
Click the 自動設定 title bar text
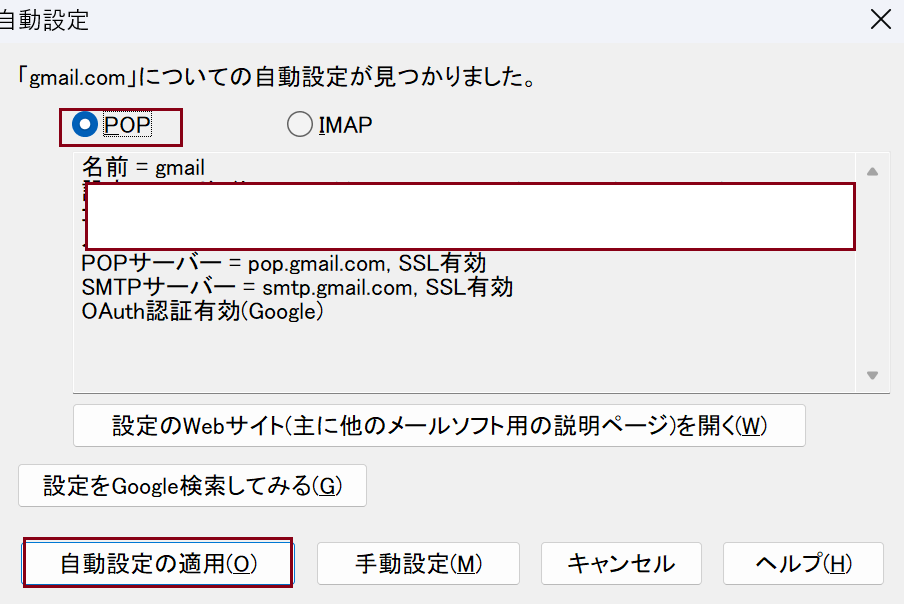point(44,19)
